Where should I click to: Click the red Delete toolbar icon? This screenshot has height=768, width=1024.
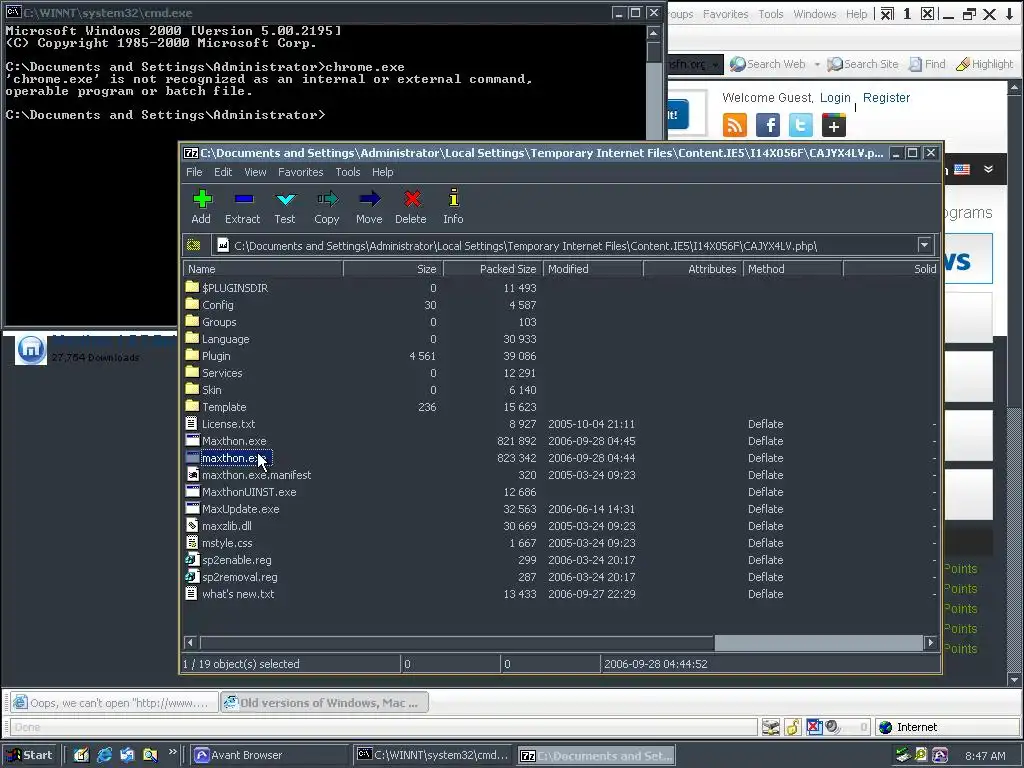(x=411, y=206)
